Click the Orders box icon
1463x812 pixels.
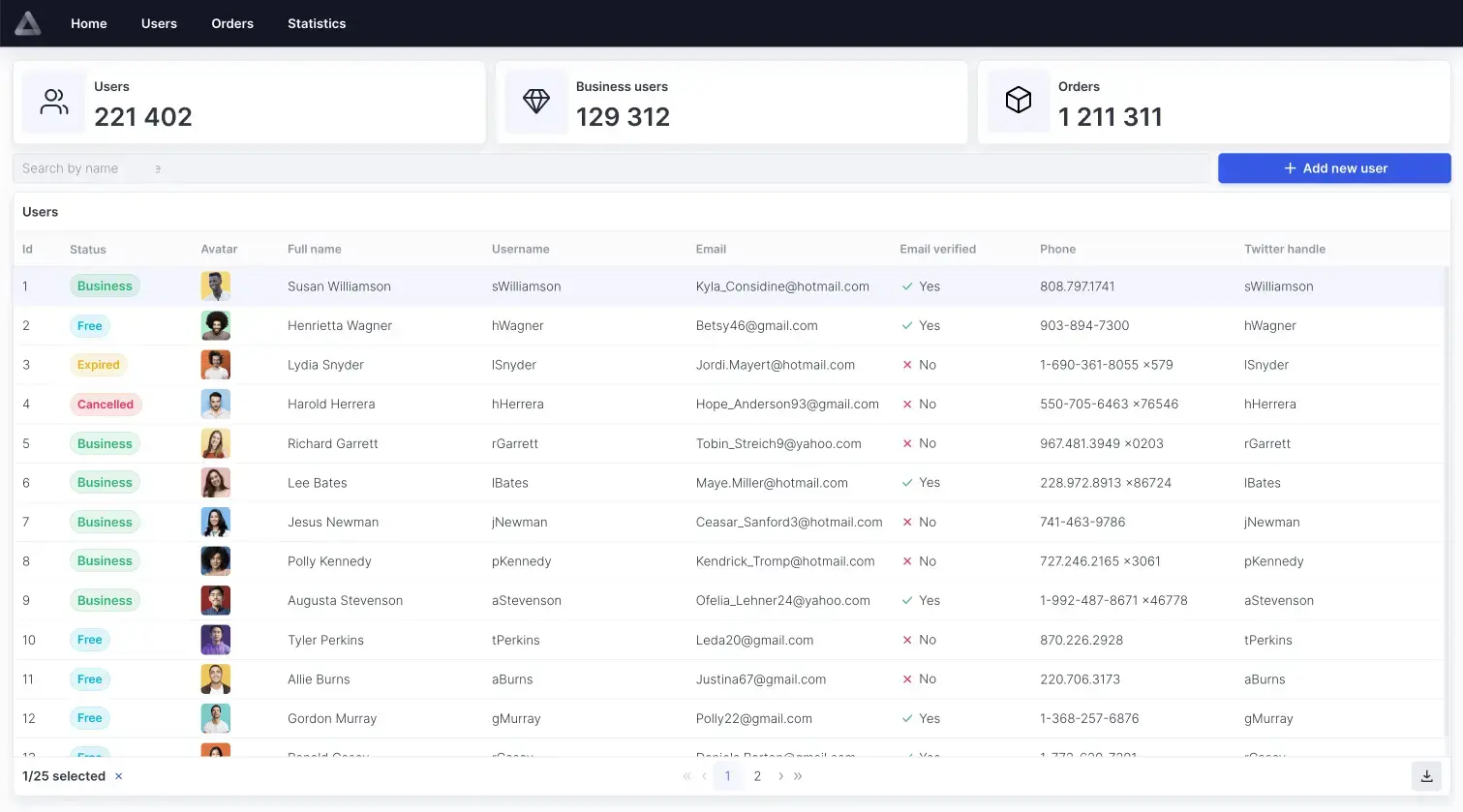click(1019, 101)
